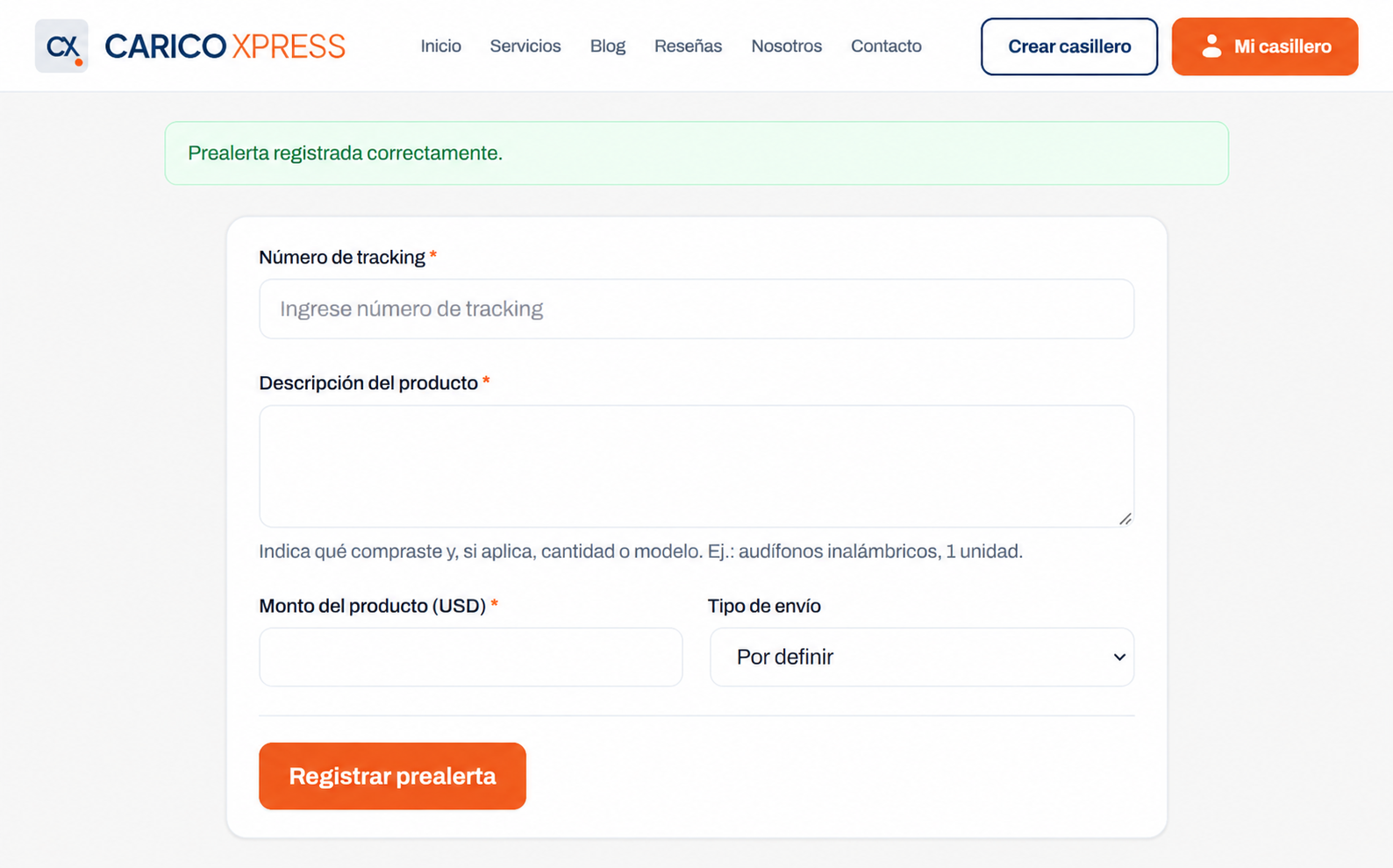Click the 'Indica qué compraste' hint text
Viewport: 1393px width, 868px height.
pyautogui.click(x=640, y=551)
